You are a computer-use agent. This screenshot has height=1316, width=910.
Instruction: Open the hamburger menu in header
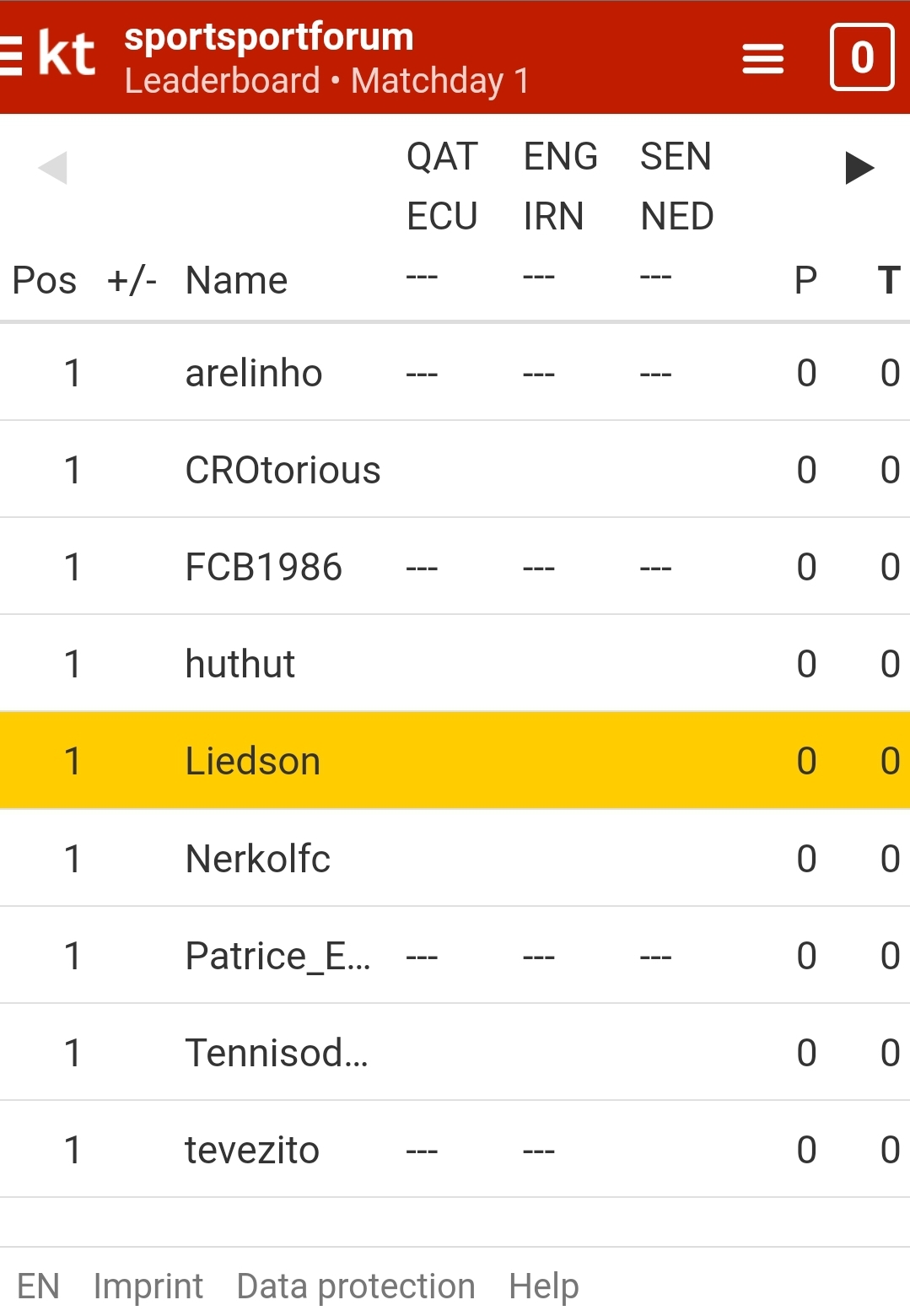click(x=762, y=58)
